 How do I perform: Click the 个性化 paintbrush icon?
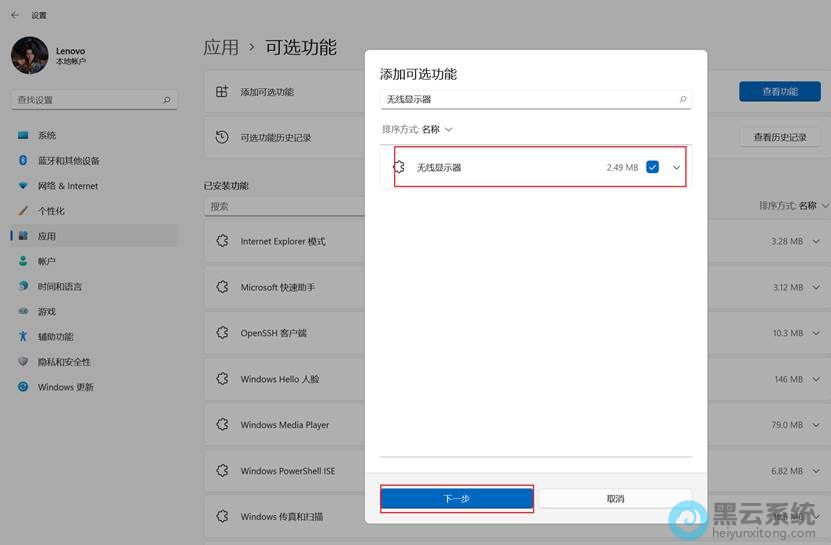[23, 210]
